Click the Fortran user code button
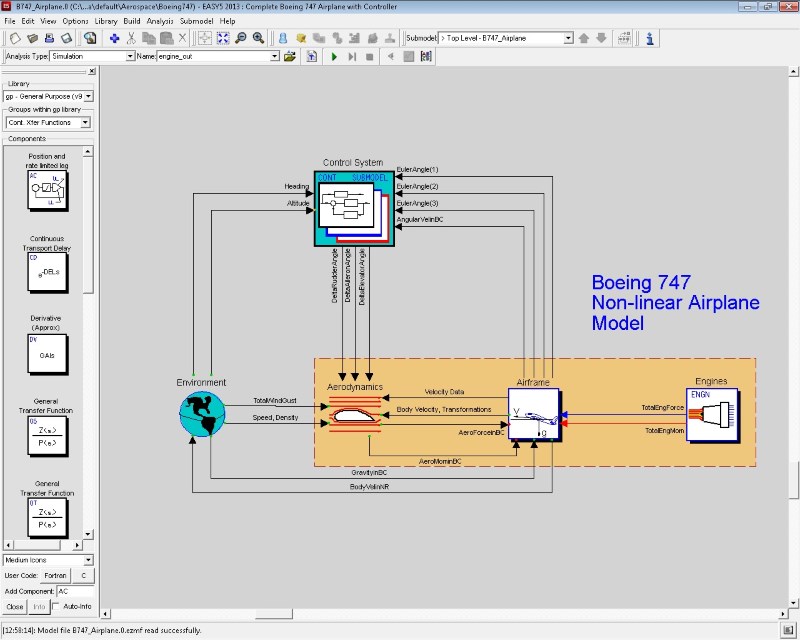The width and height of the screenshot is (800, 640). [55, 576]
